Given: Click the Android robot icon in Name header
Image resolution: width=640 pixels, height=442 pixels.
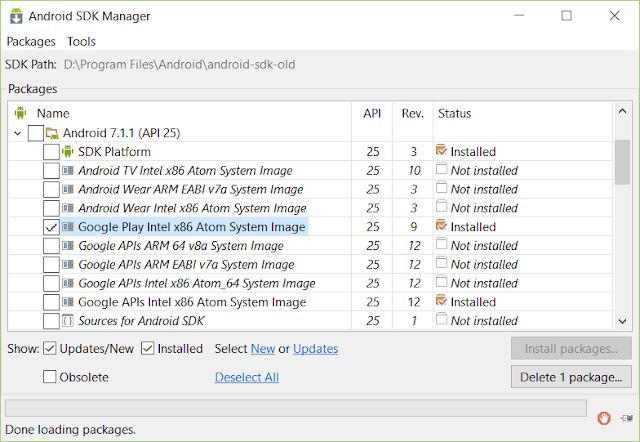Looking at the screenshot, I should (x=20, y=113).
